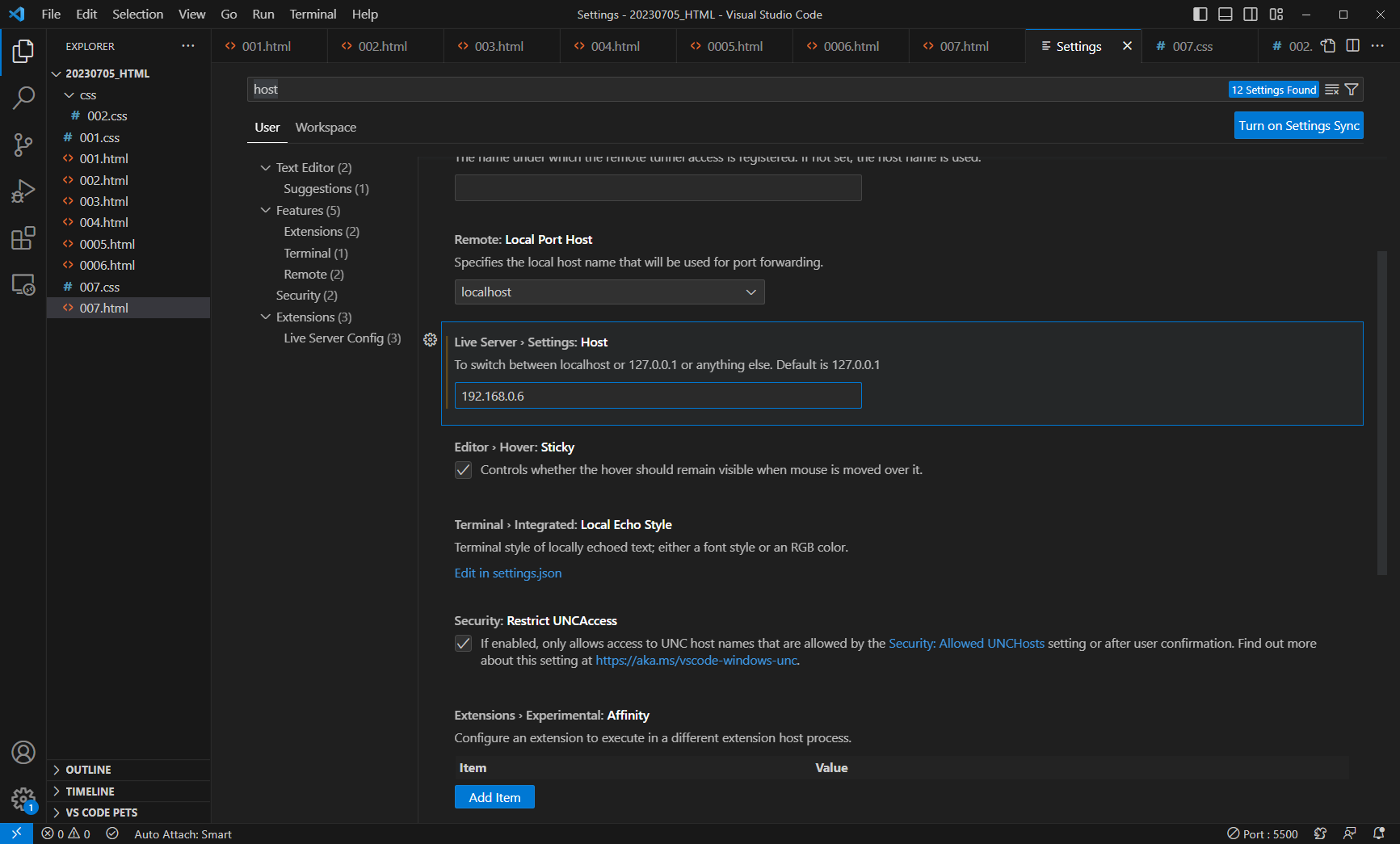Open 0006.html in Explorer
Screen dimensions: 1400x844
[x=129, y=265]
